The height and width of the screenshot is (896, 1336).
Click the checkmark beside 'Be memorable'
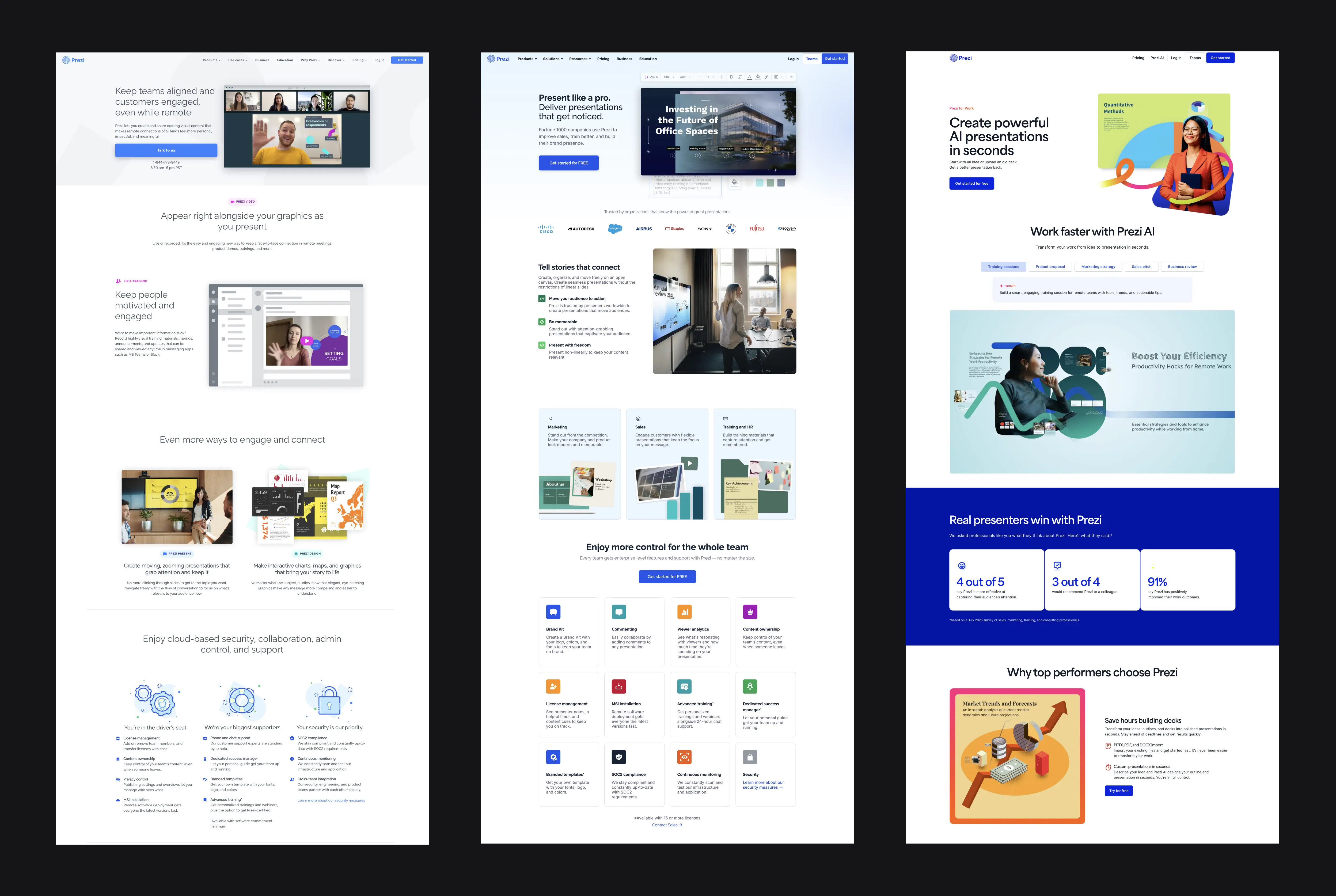click(542, 322)
